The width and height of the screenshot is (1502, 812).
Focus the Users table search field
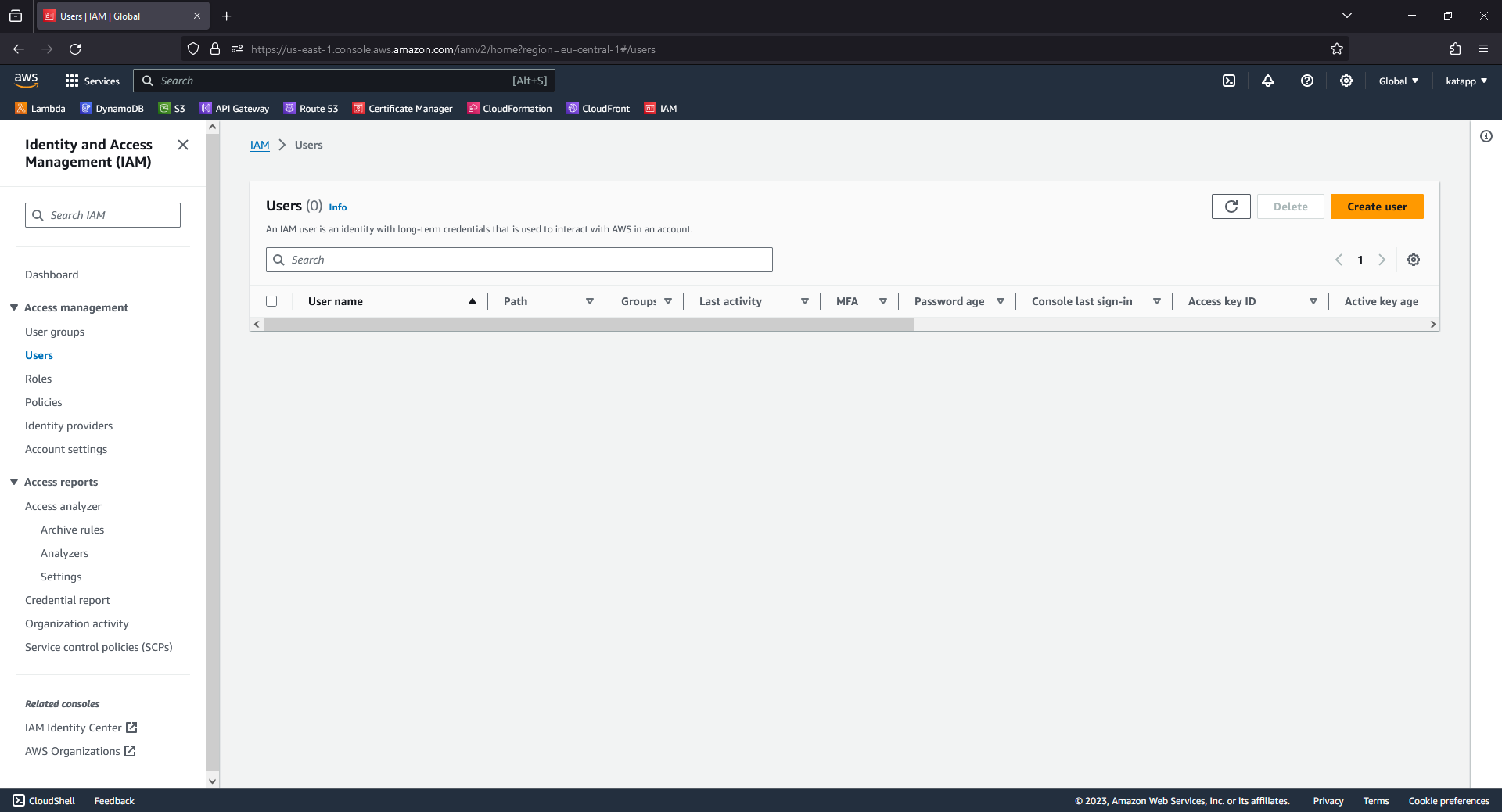point(519,260)
